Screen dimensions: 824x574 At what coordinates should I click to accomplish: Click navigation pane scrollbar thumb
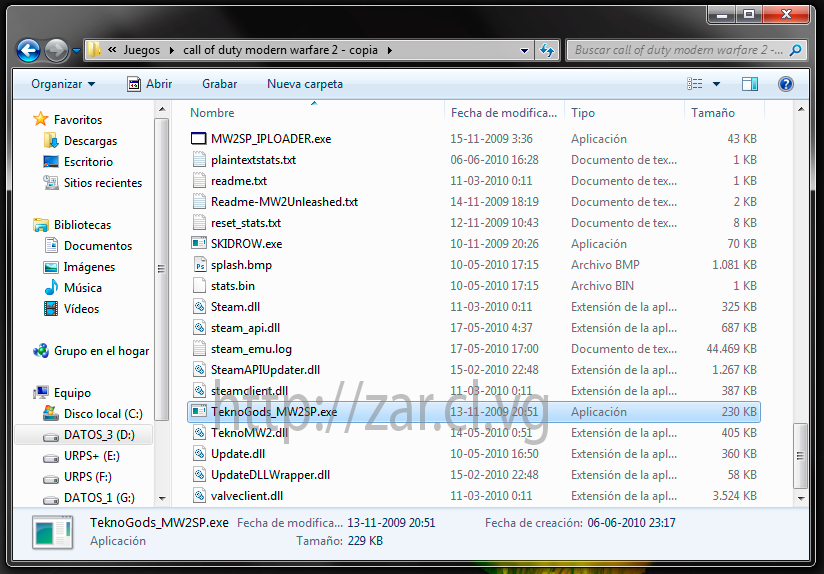pyautogui.click(x=162, y=269)
